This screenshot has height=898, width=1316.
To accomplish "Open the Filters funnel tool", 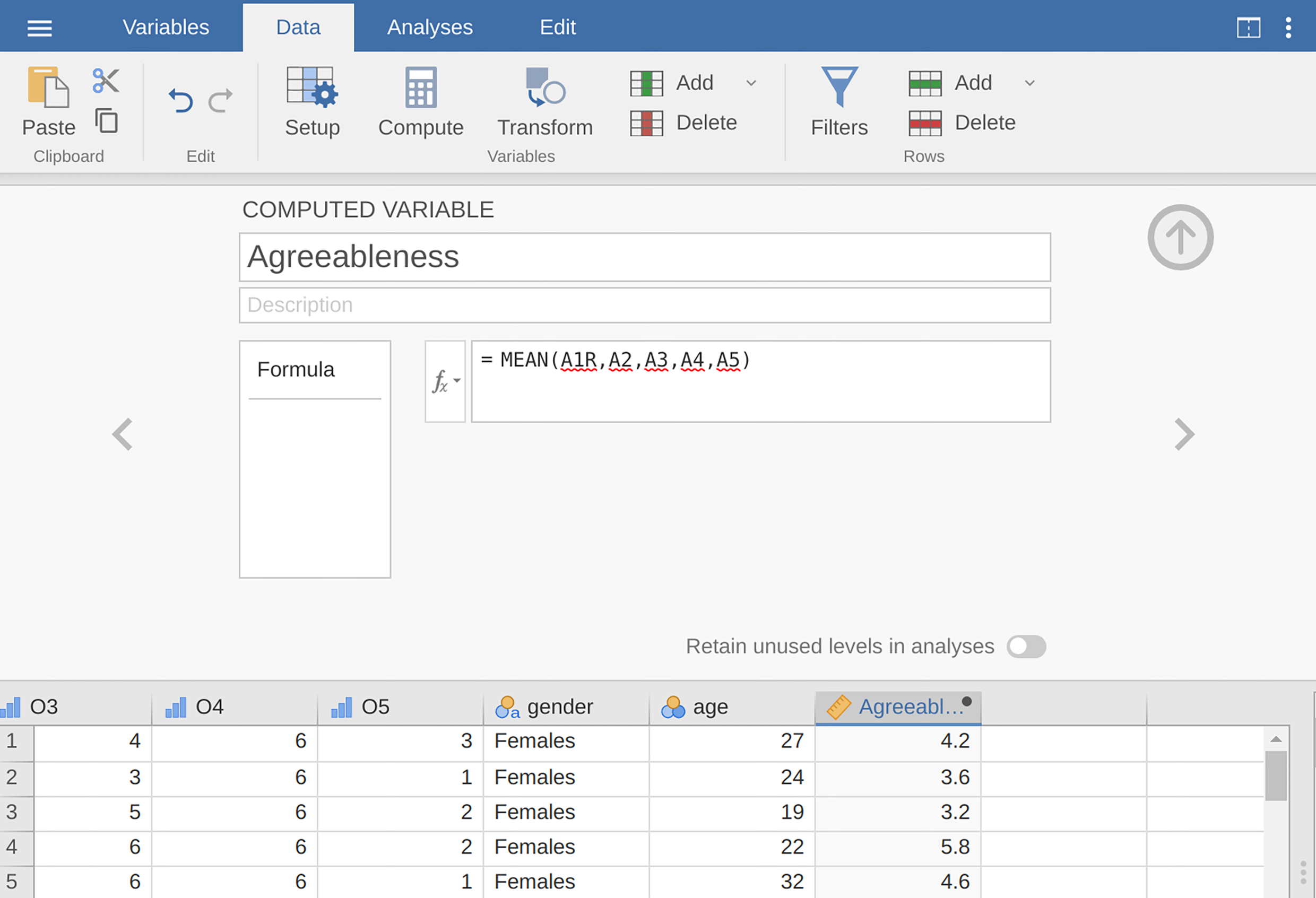I will click(x=840, y=86).
